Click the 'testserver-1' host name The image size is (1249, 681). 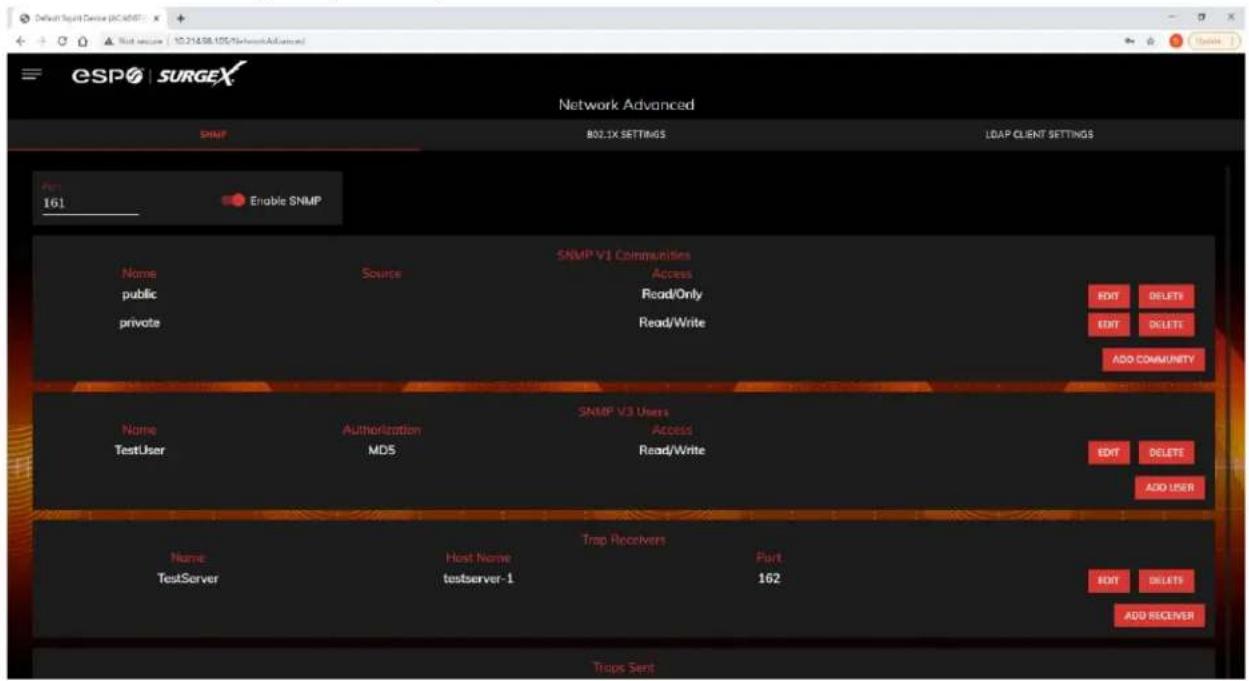click(x=478, y=579)
